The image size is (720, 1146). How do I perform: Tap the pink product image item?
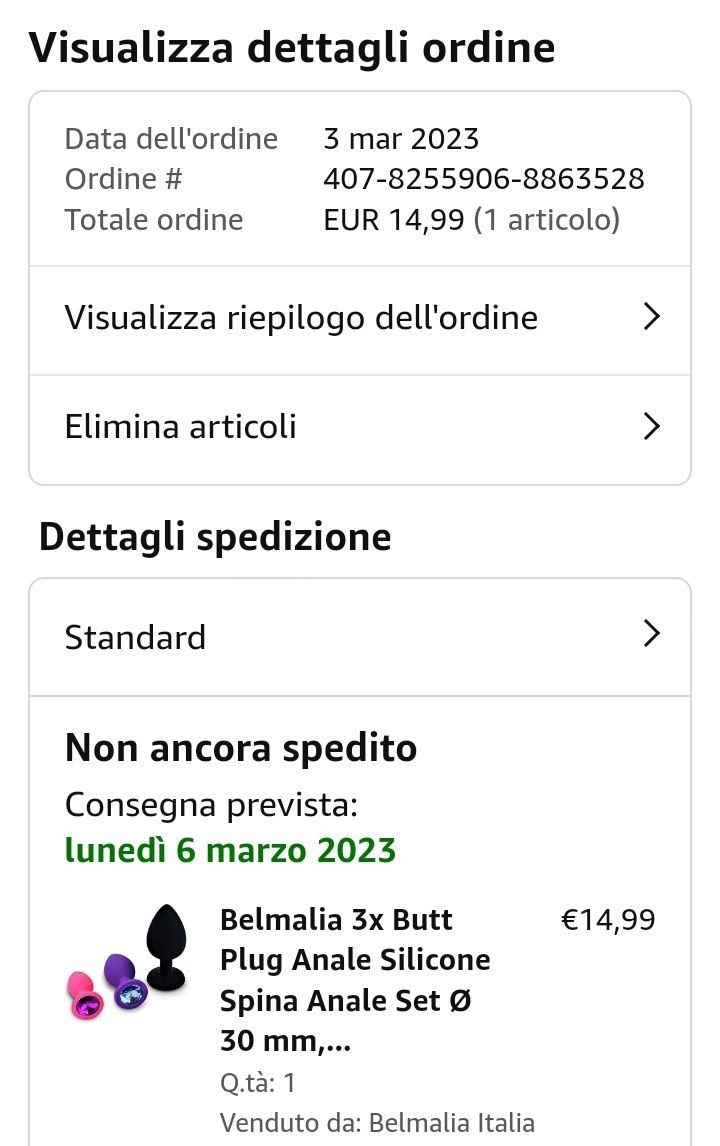85,995
